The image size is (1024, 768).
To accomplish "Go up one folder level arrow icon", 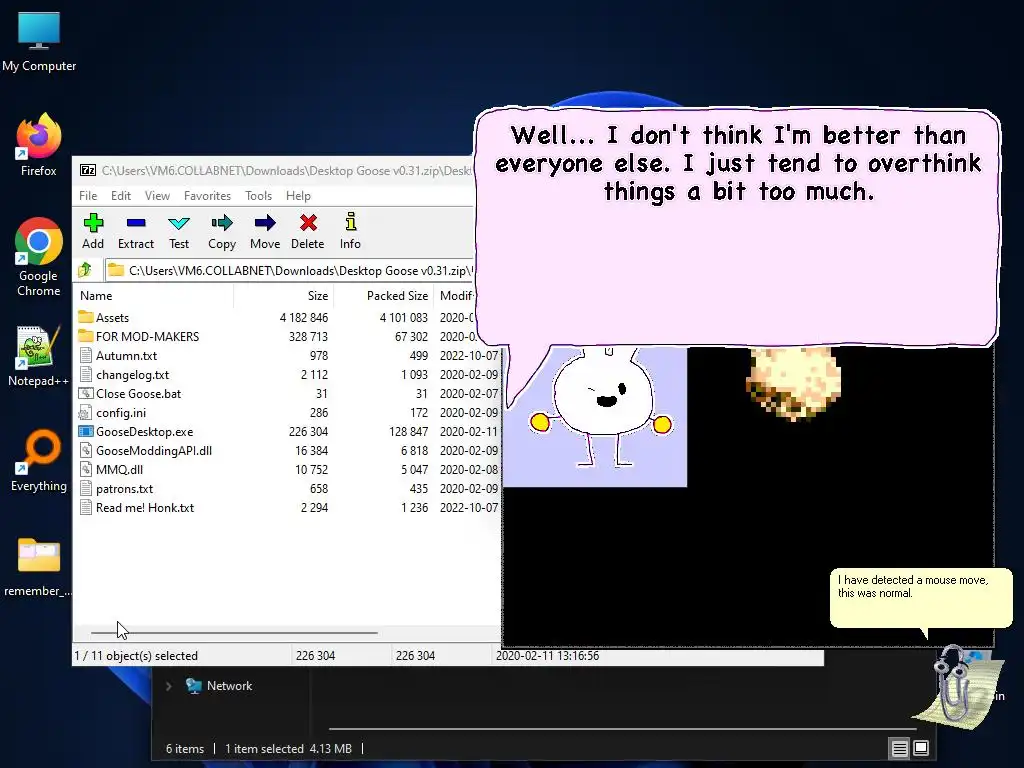I will pyautogui.click(x=85, y=270).
